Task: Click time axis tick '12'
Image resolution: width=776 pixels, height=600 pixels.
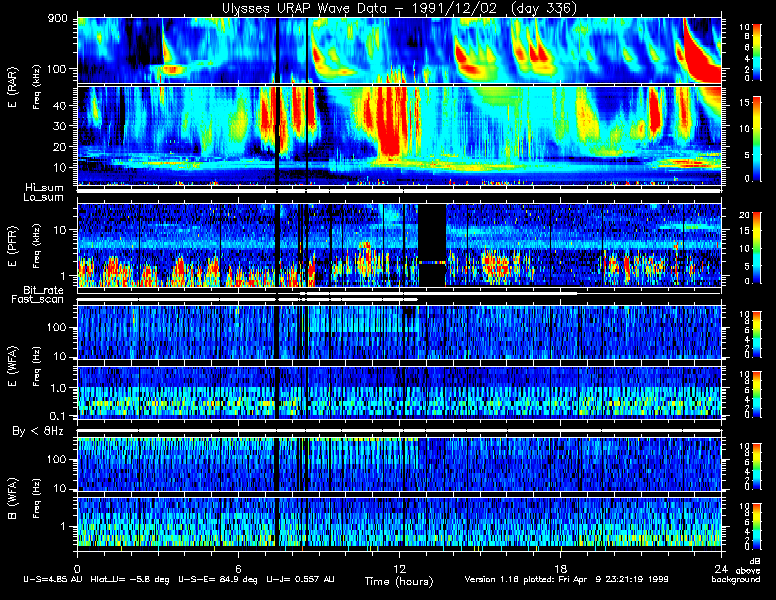Action: click(399, 568)
